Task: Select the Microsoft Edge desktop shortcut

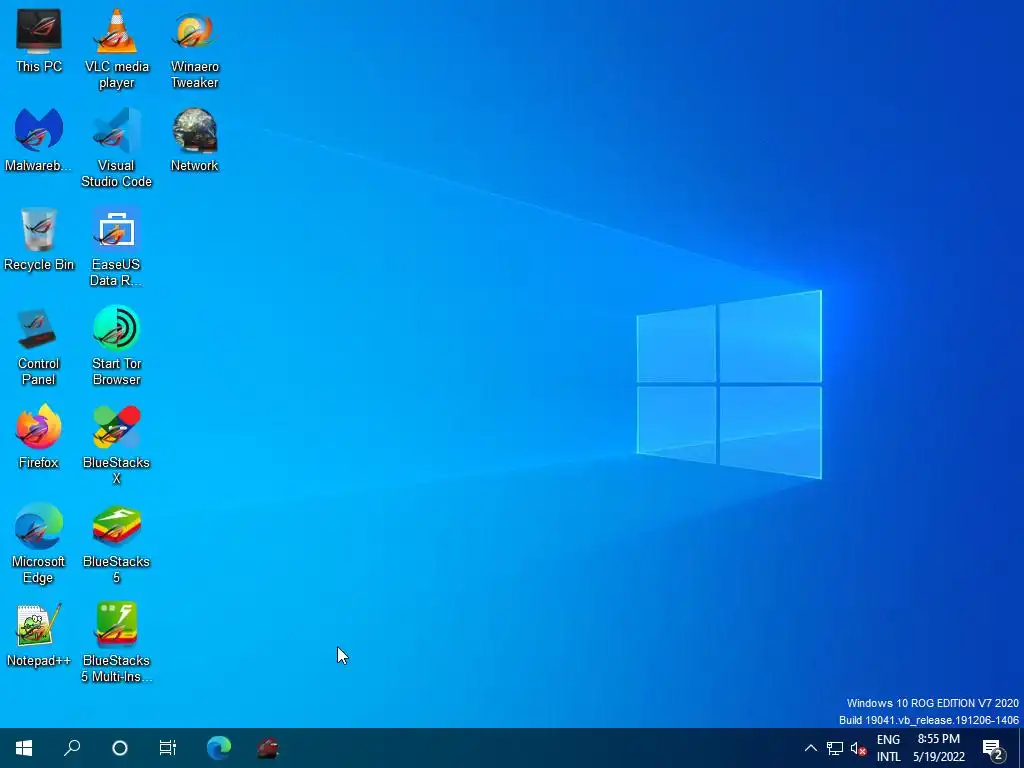Action: click(39, 544)
